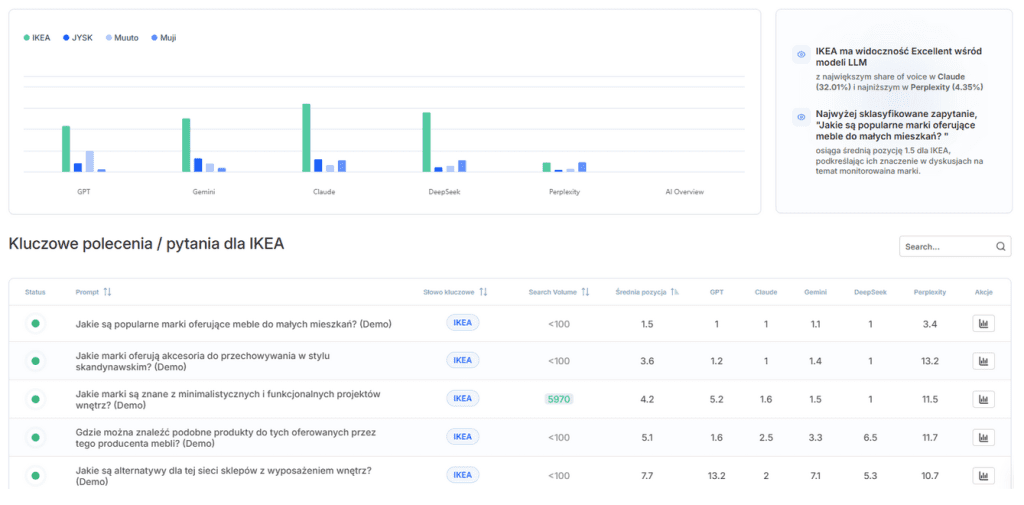Image resolution: width=1024 pixels, height=505 pixels.
Task: Click GPT value 13.2 in 'alternatywy' row
Action: [x=716, y=476]
